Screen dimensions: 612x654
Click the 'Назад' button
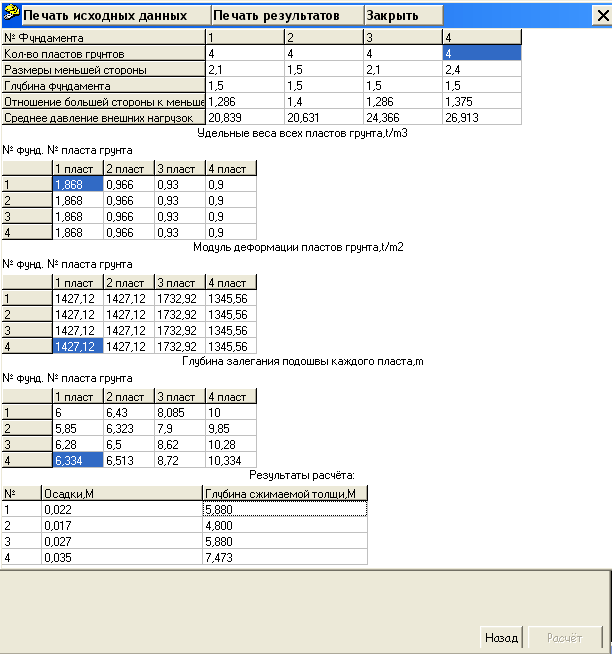pos(501,638)
